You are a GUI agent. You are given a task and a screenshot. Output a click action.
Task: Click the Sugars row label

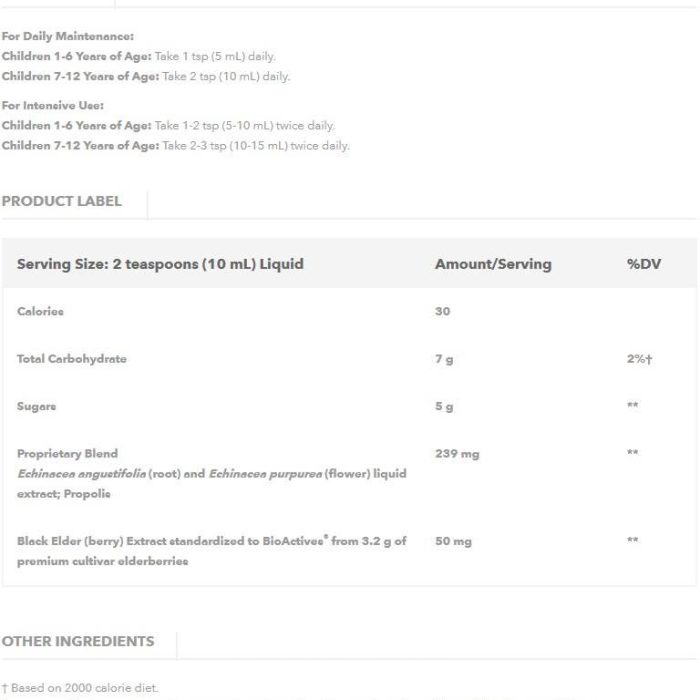coord(37,406)
